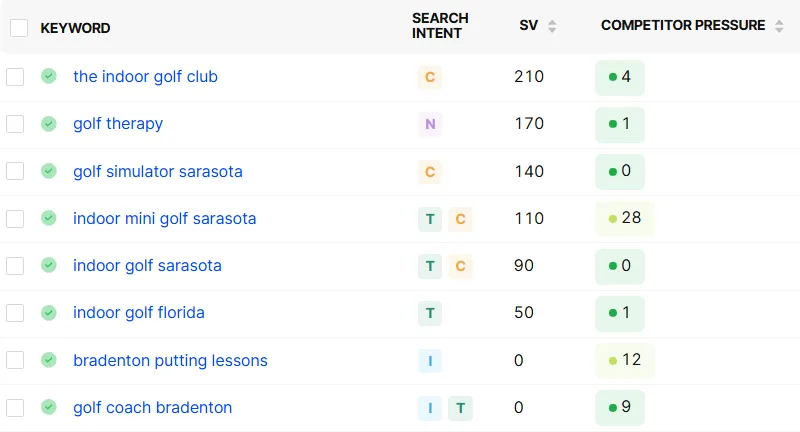Click green check icon beside indoor golf sarasota
Image resolution: width=800 pixels, height=432 pixels.
coord(49,265)
